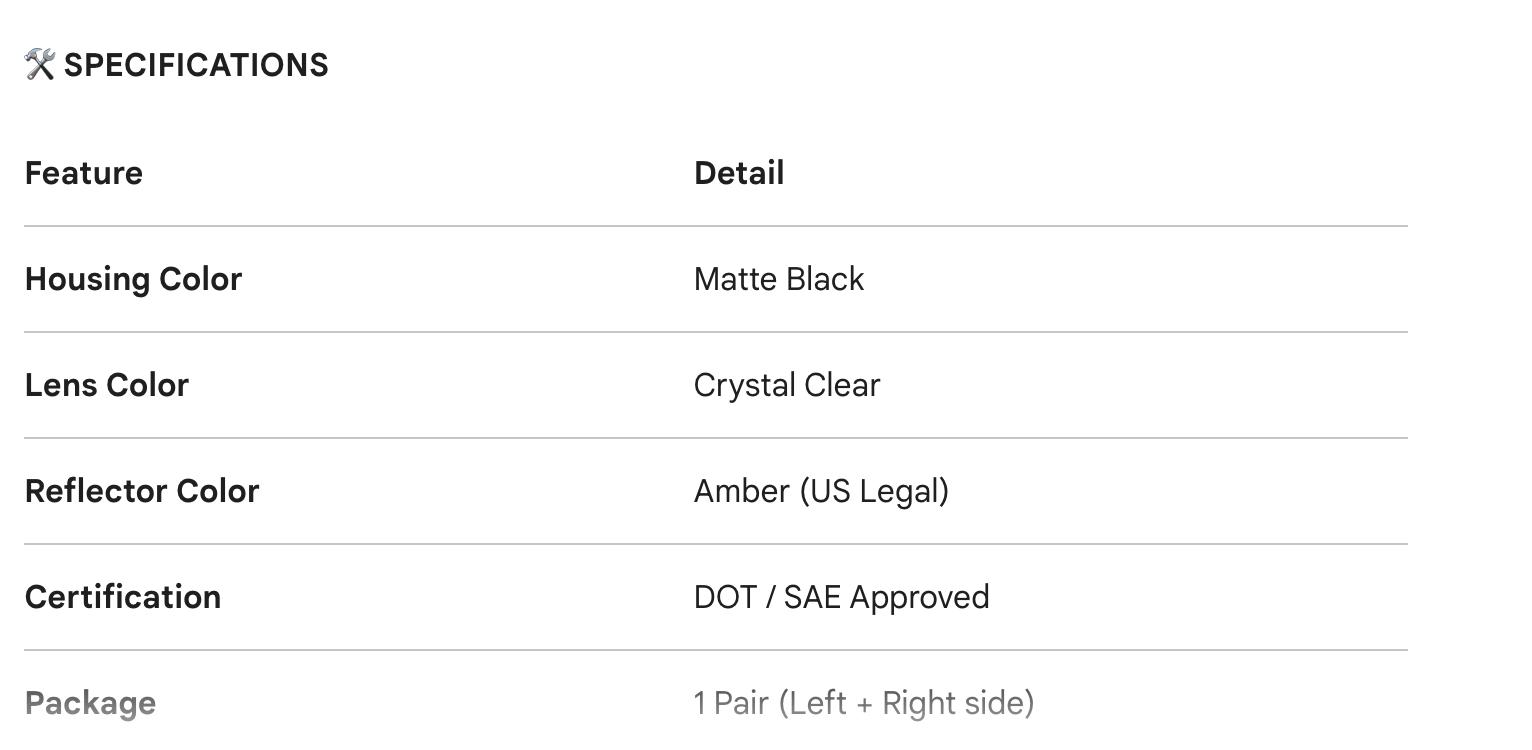Click the divider line below Certification row
The width and height of the screenshot is (1532, 750).
tap(715, 650)
